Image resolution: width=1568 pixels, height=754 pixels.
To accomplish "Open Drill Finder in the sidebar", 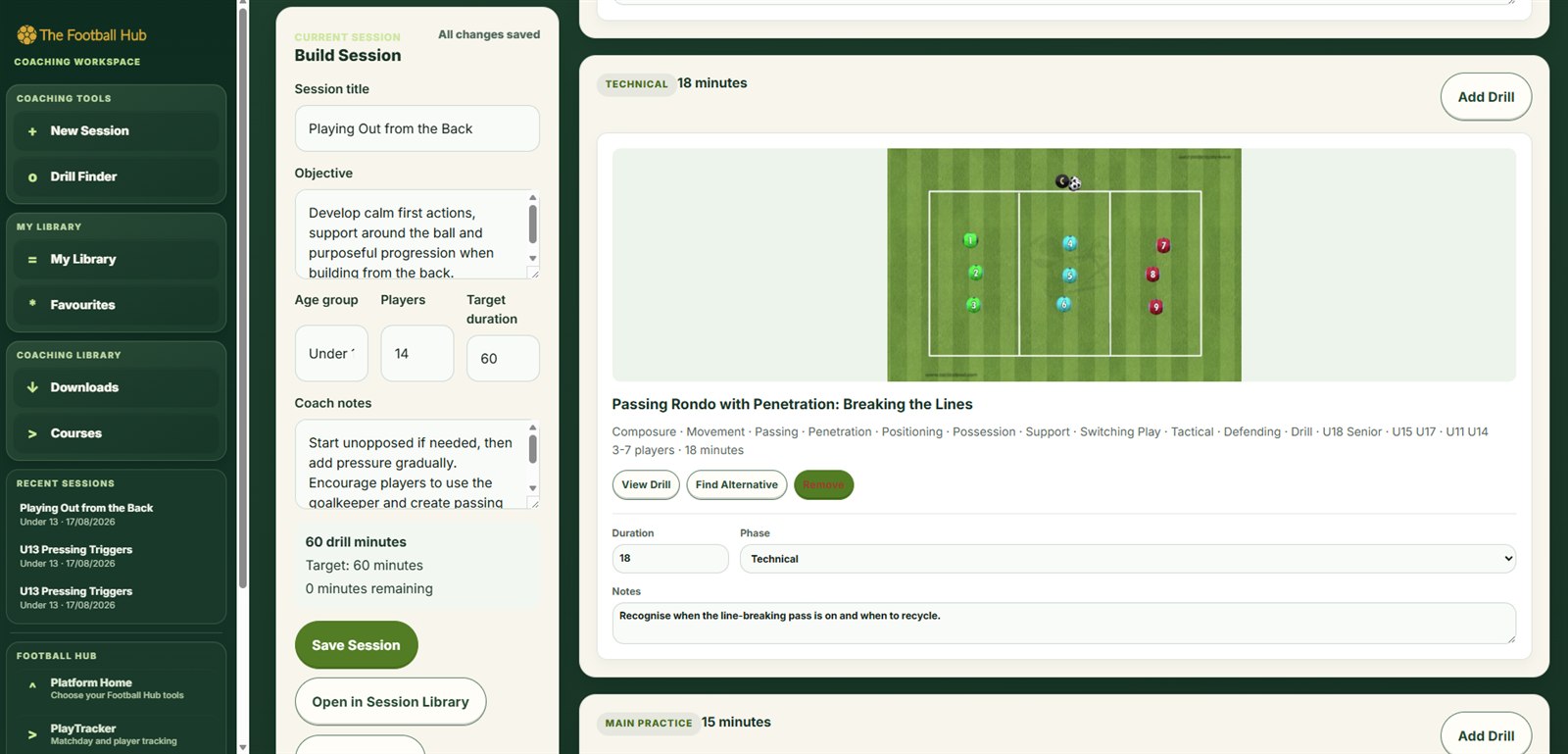I will (x=116, y=176).
